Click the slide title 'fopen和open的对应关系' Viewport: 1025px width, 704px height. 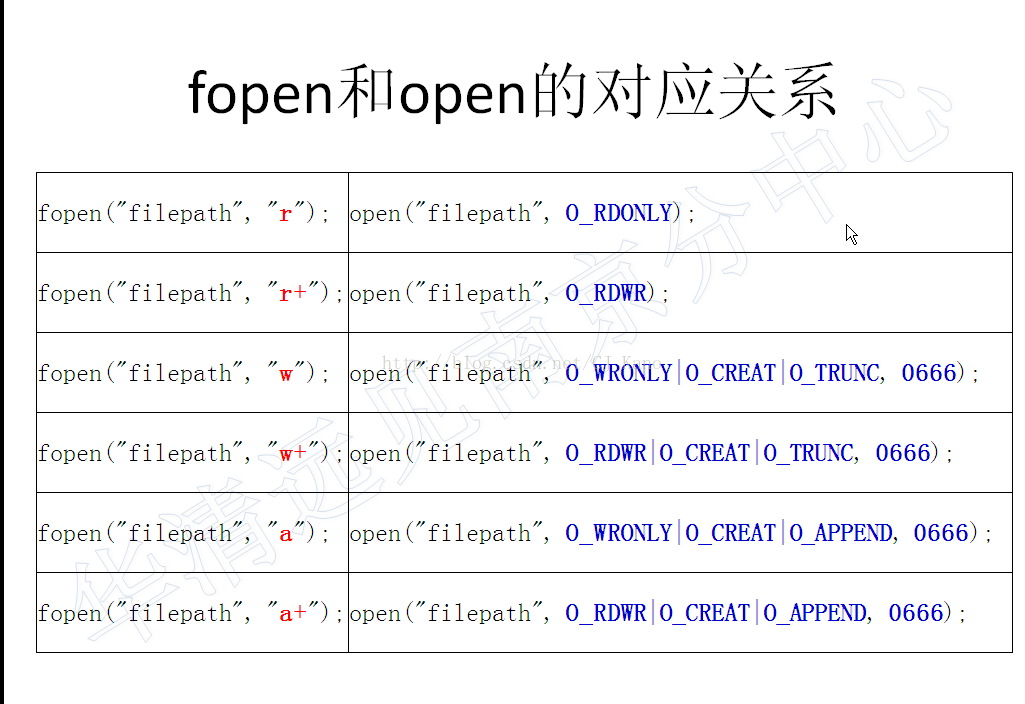click(512, 92)
